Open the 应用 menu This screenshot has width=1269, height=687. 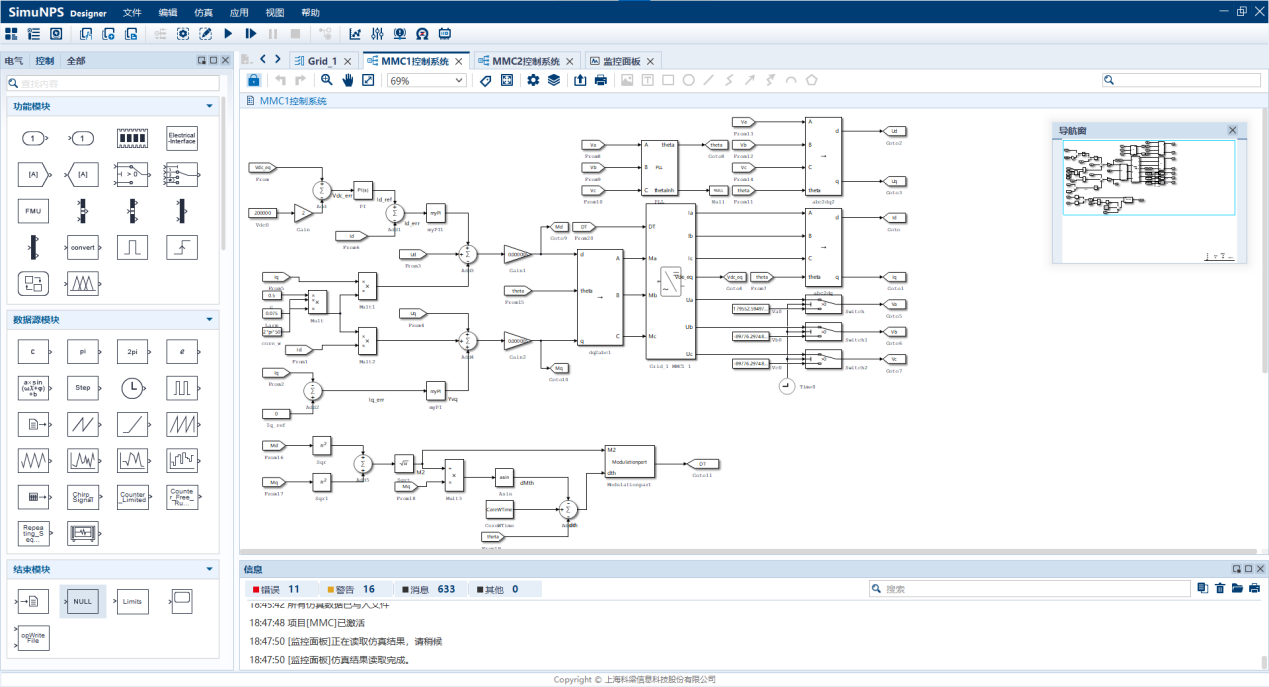tap(239, 12)
